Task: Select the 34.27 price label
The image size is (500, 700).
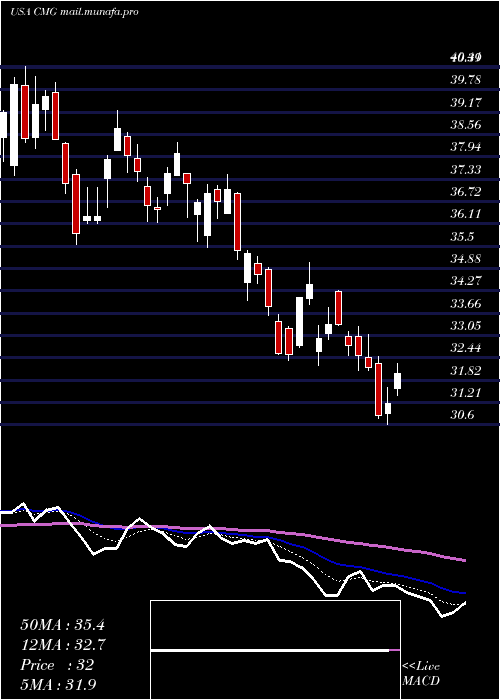Action: coord(466,281)
